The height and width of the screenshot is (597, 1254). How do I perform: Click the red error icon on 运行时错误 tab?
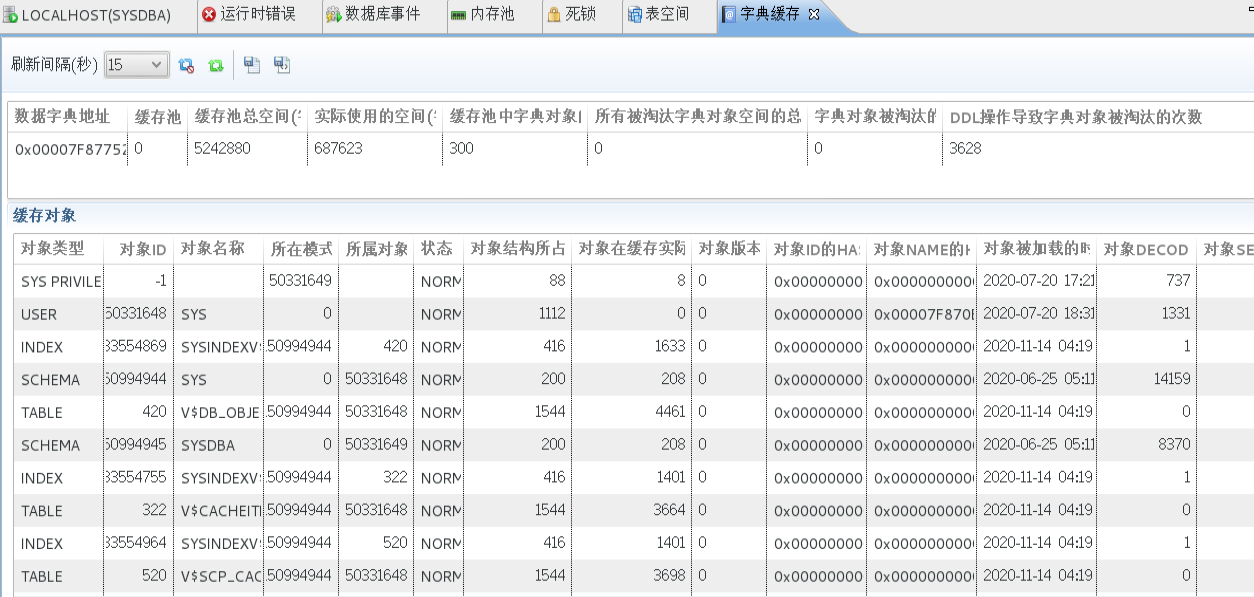pyautogui.click(x=209, y=15)
